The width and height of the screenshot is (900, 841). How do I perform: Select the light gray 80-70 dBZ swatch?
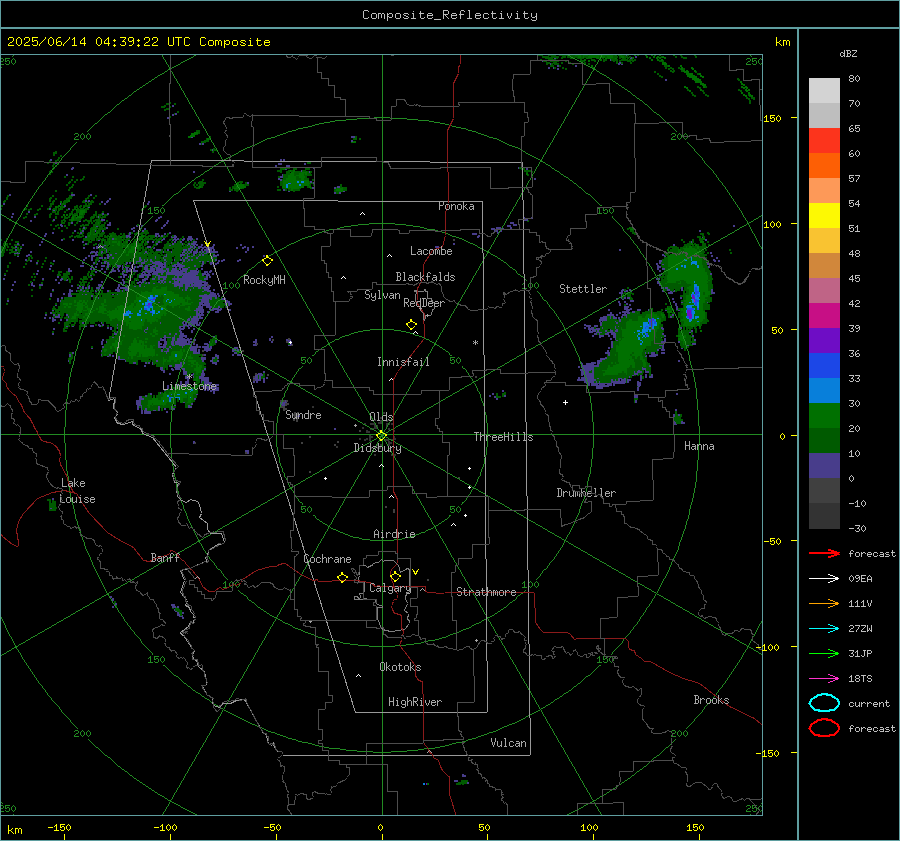coord(824,90)
